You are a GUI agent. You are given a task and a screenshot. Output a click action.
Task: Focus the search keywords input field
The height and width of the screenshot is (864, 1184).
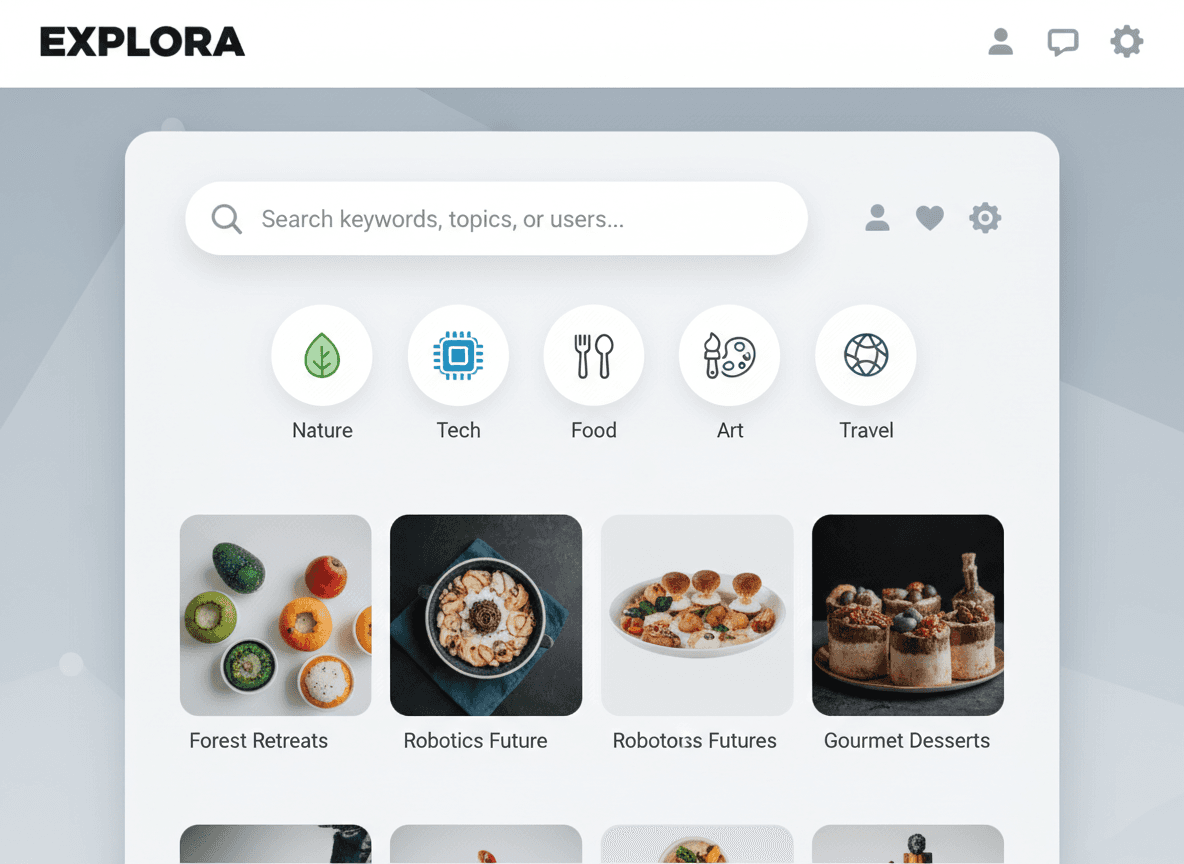[496, 218]
